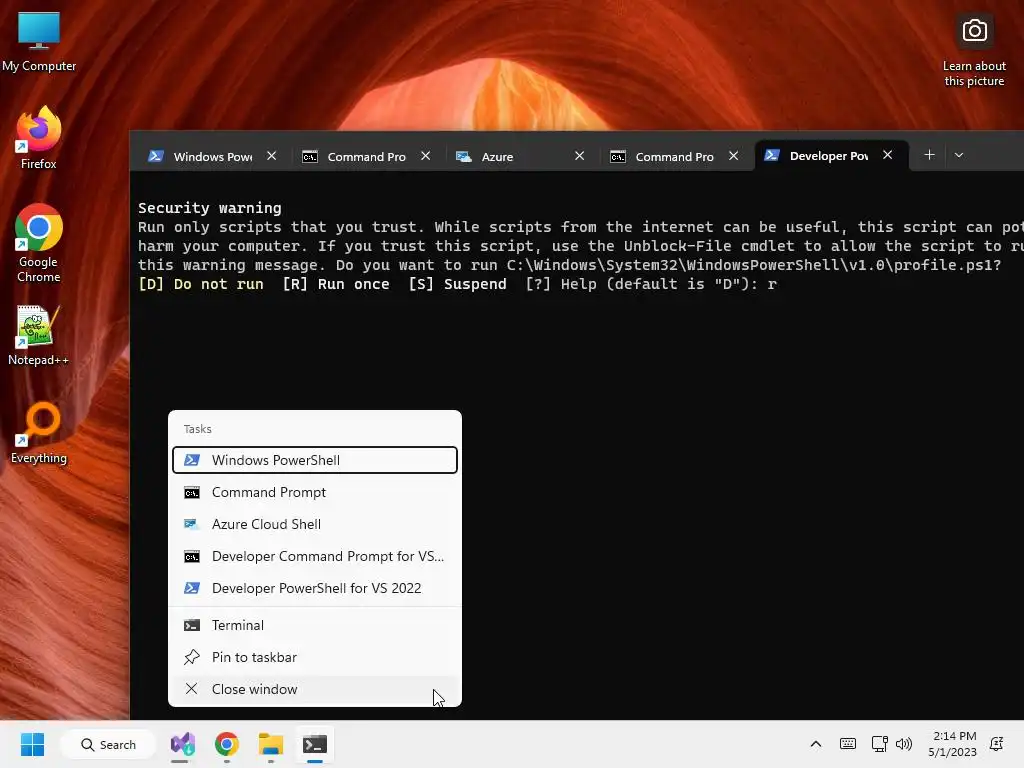Click the '[R] Run once' prompt text
Viewport: 1024px width, 768px height.
(x=336, y=284)
